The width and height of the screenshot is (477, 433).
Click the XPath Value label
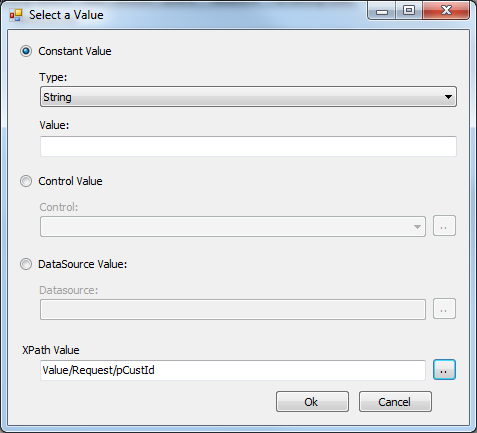tap(51, 350)
